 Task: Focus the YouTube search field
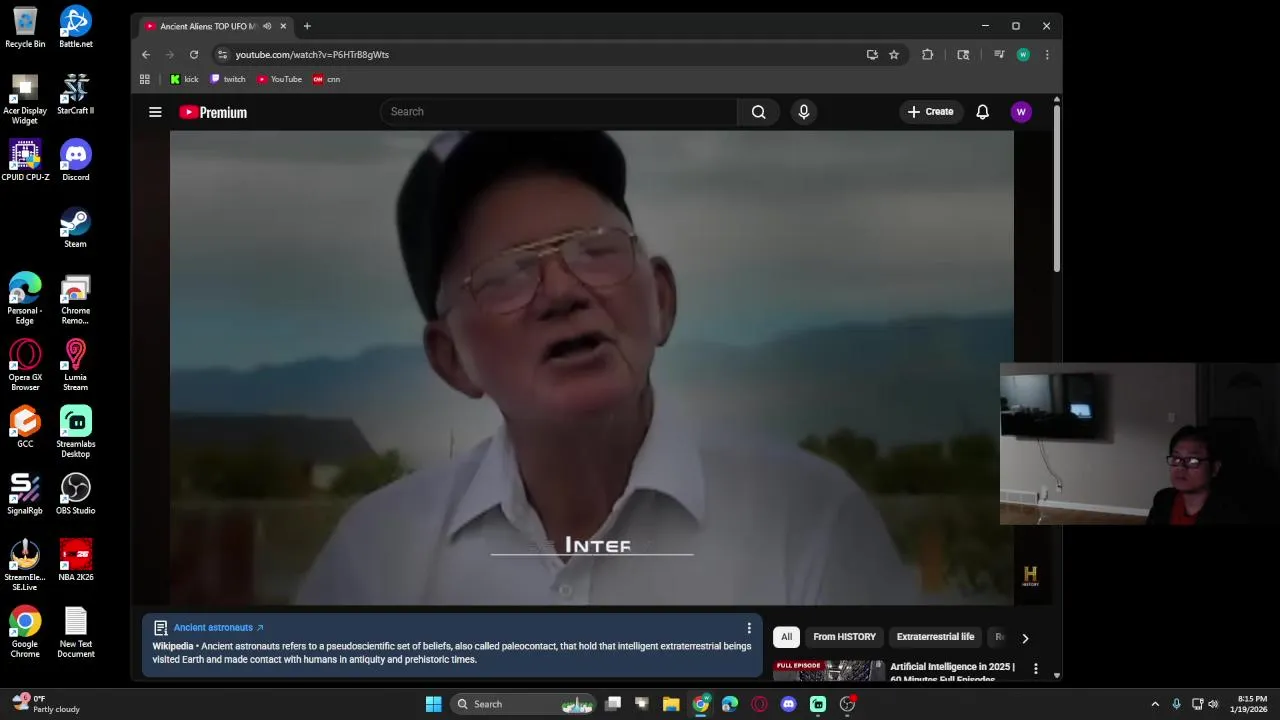click(559, 112)
